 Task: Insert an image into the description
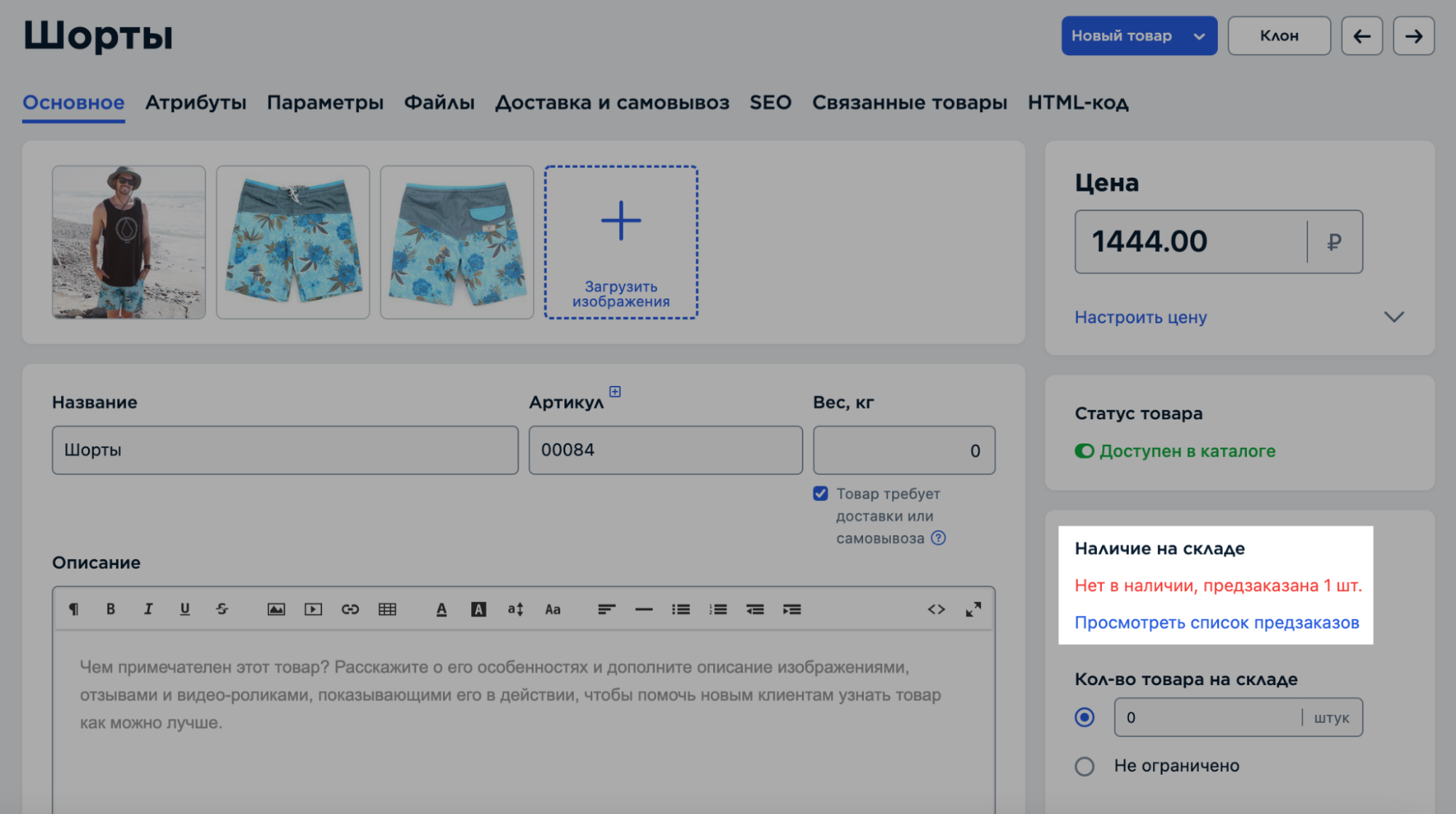click(x=276, y=609)
